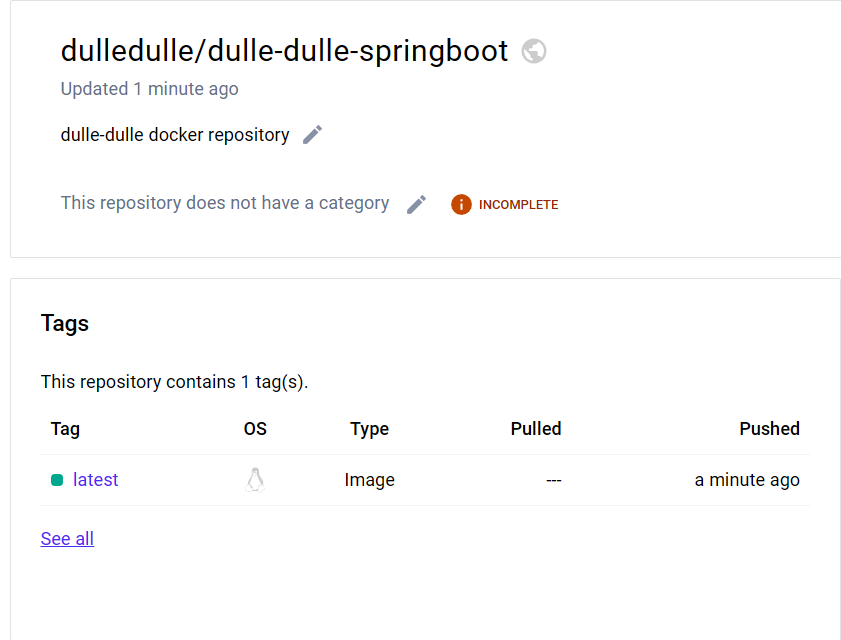Edit the repository category pencil icon
Image resolution: width=841 pixels, height=640 pixels.
(416, 204)
